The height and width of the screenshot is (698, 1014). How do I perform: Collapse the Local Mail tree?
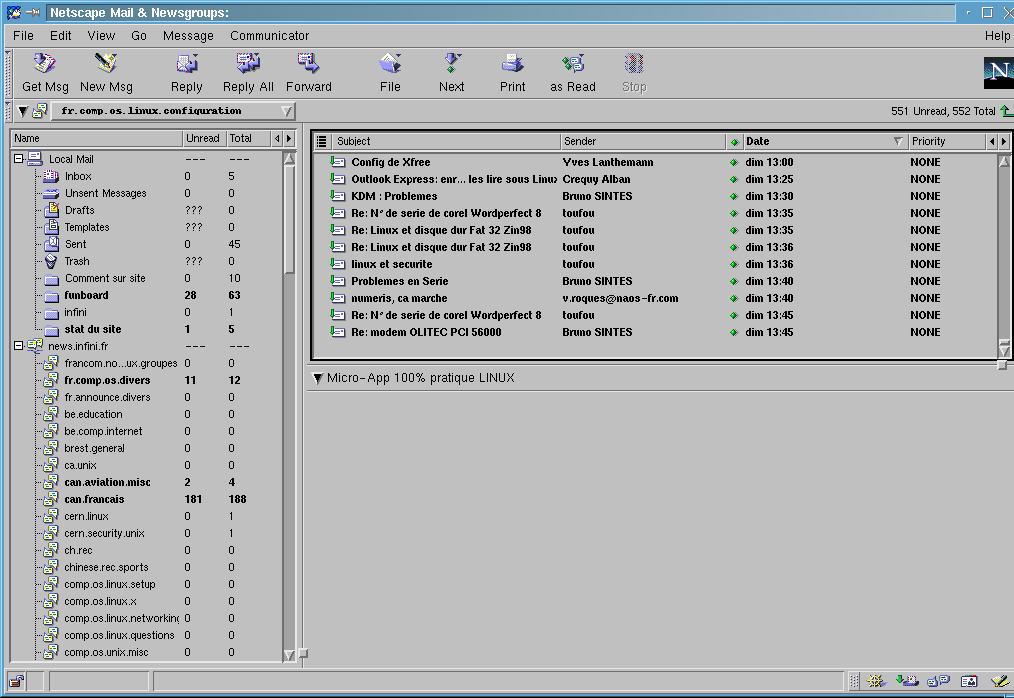(18, 158)
